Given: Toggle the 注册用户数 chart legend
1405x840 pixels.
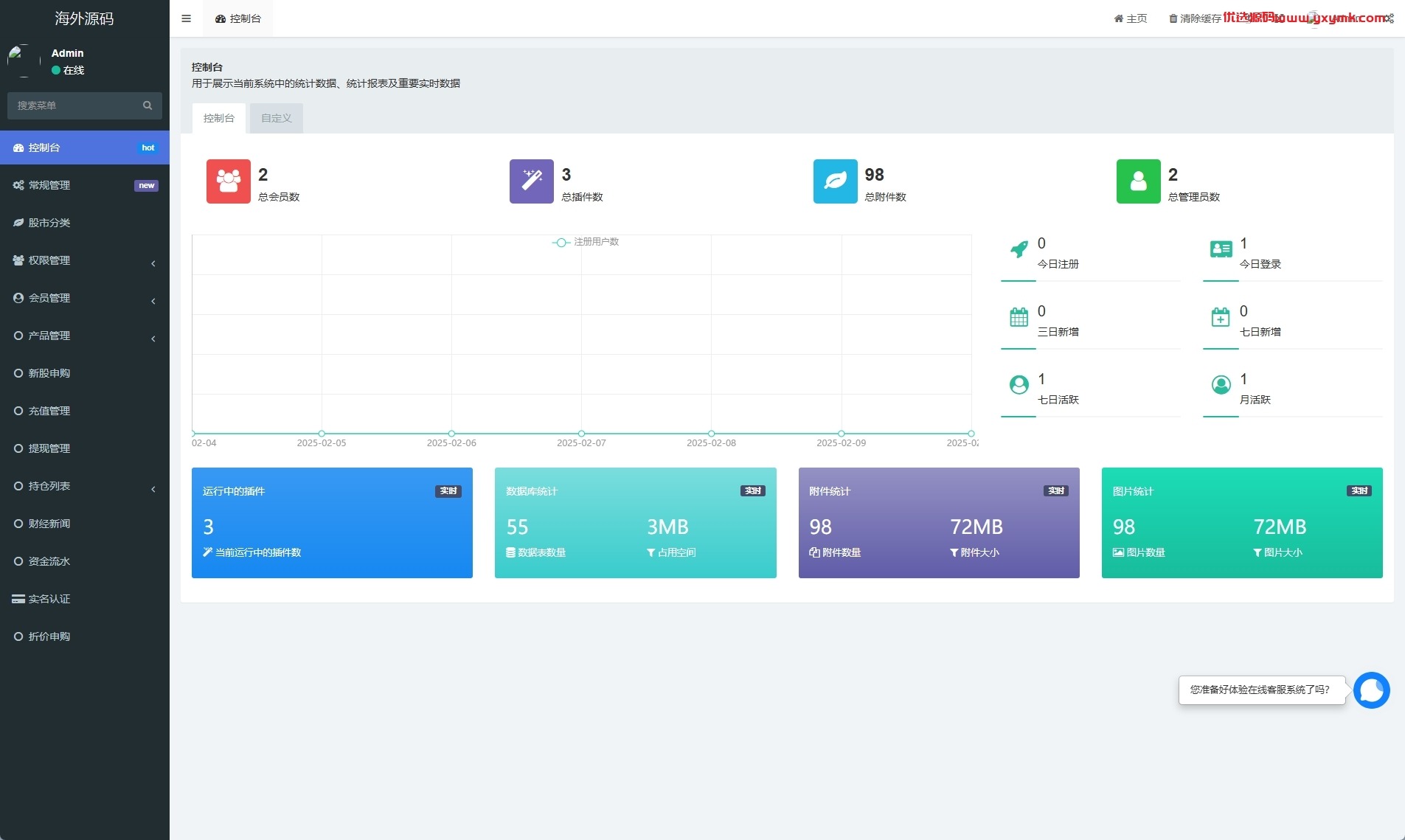Looking at the screenshot, I should click(586, 242).
